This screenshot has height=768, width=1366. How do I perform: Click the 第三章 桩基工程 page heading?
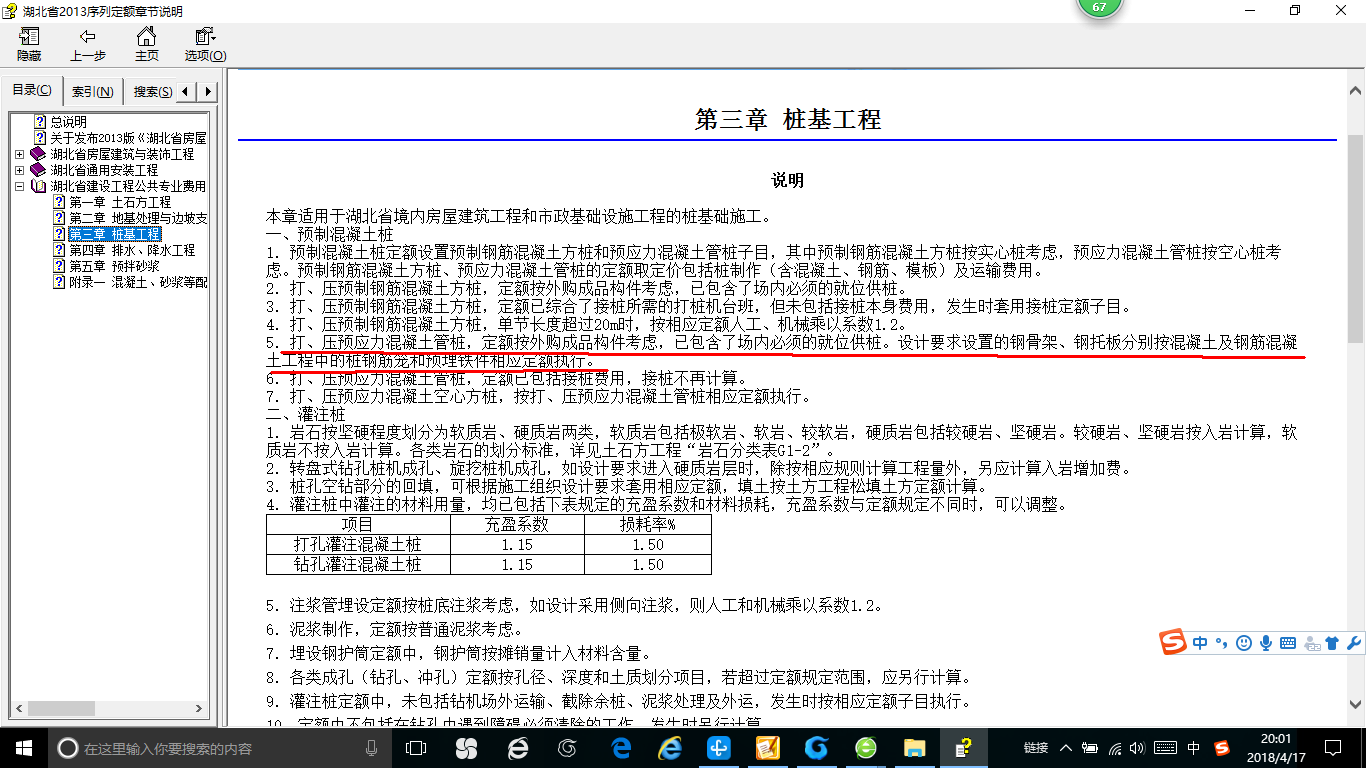(787, 120)
